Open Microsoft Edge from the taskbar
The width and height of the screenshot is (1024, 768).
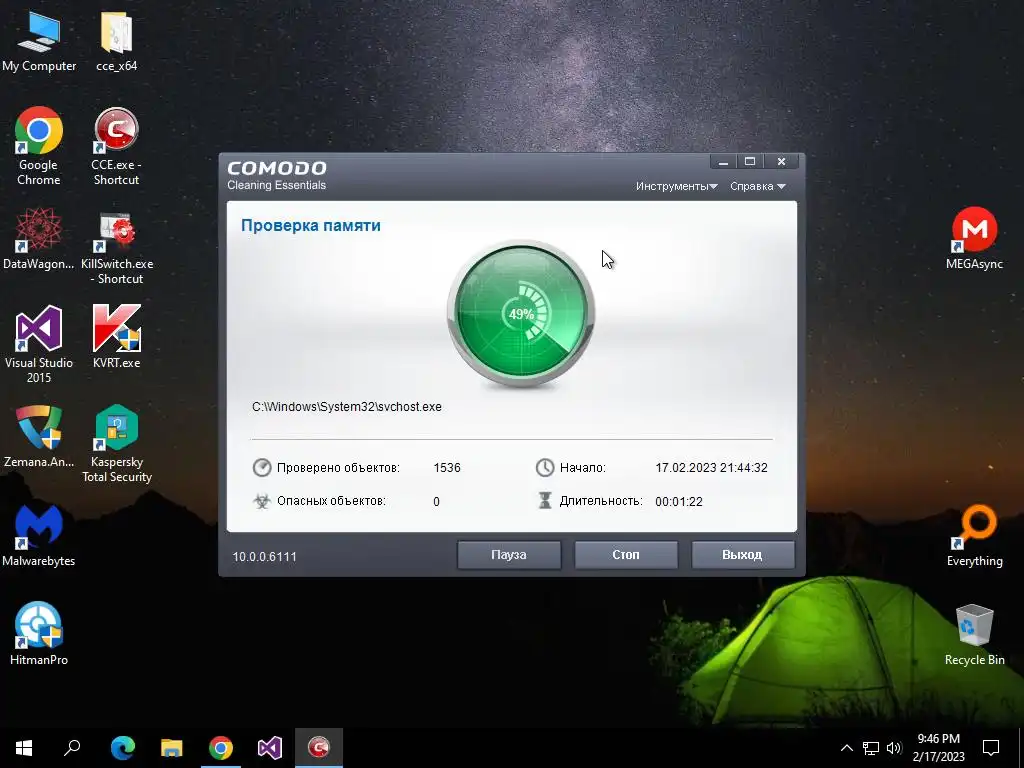[x=122, y=748]
